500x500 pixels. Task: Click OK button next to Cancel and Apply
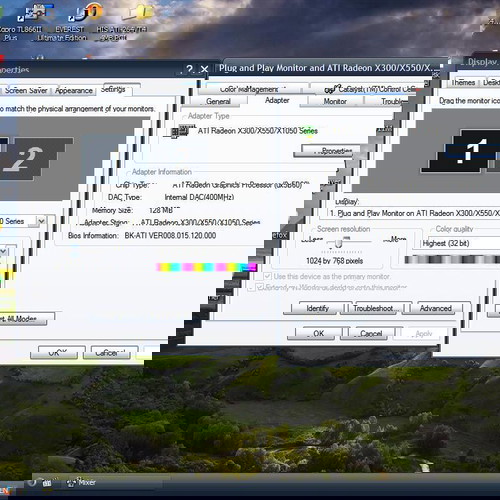(318, 333)
